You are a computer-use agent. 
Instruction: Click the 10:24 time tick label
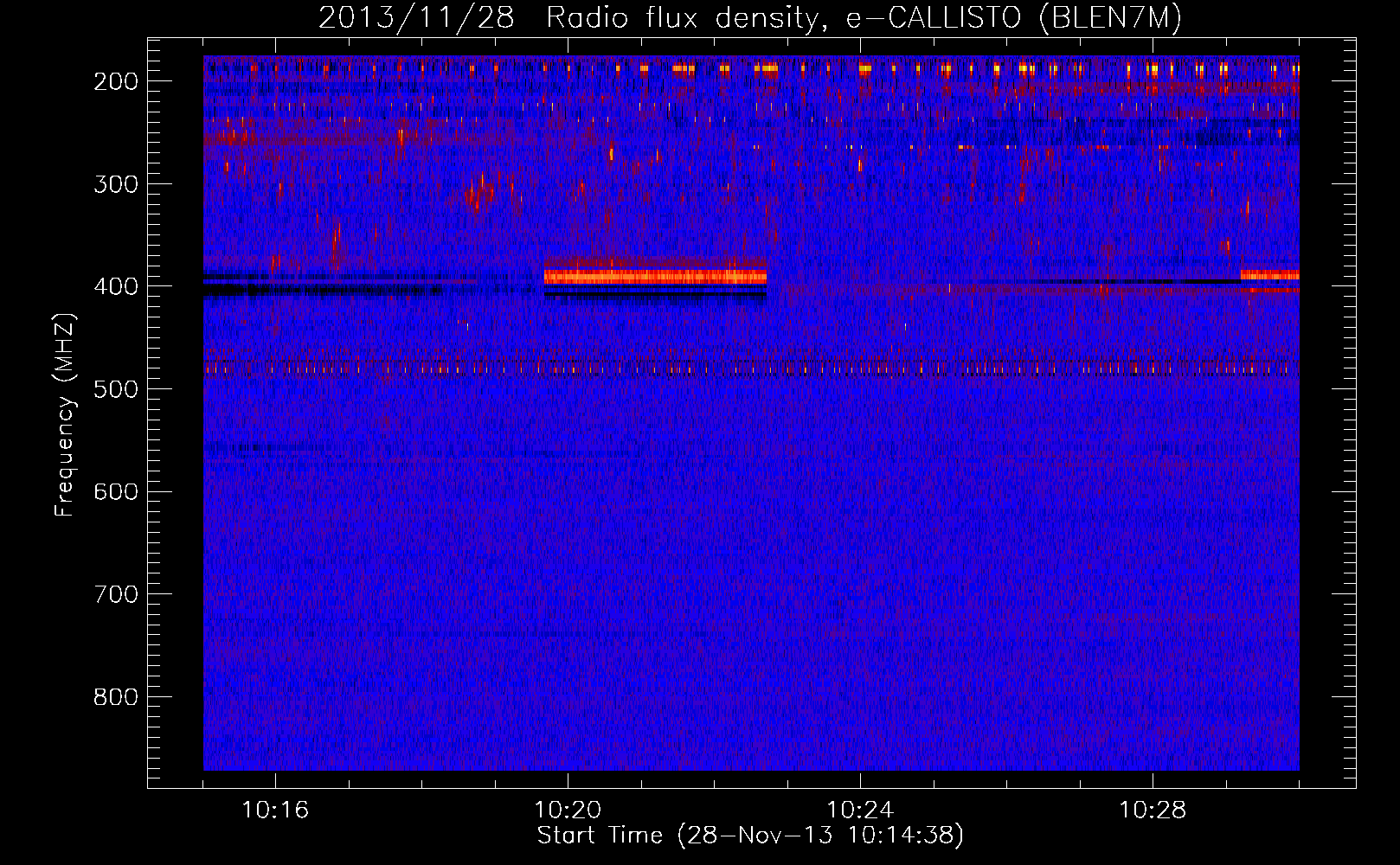860,811
